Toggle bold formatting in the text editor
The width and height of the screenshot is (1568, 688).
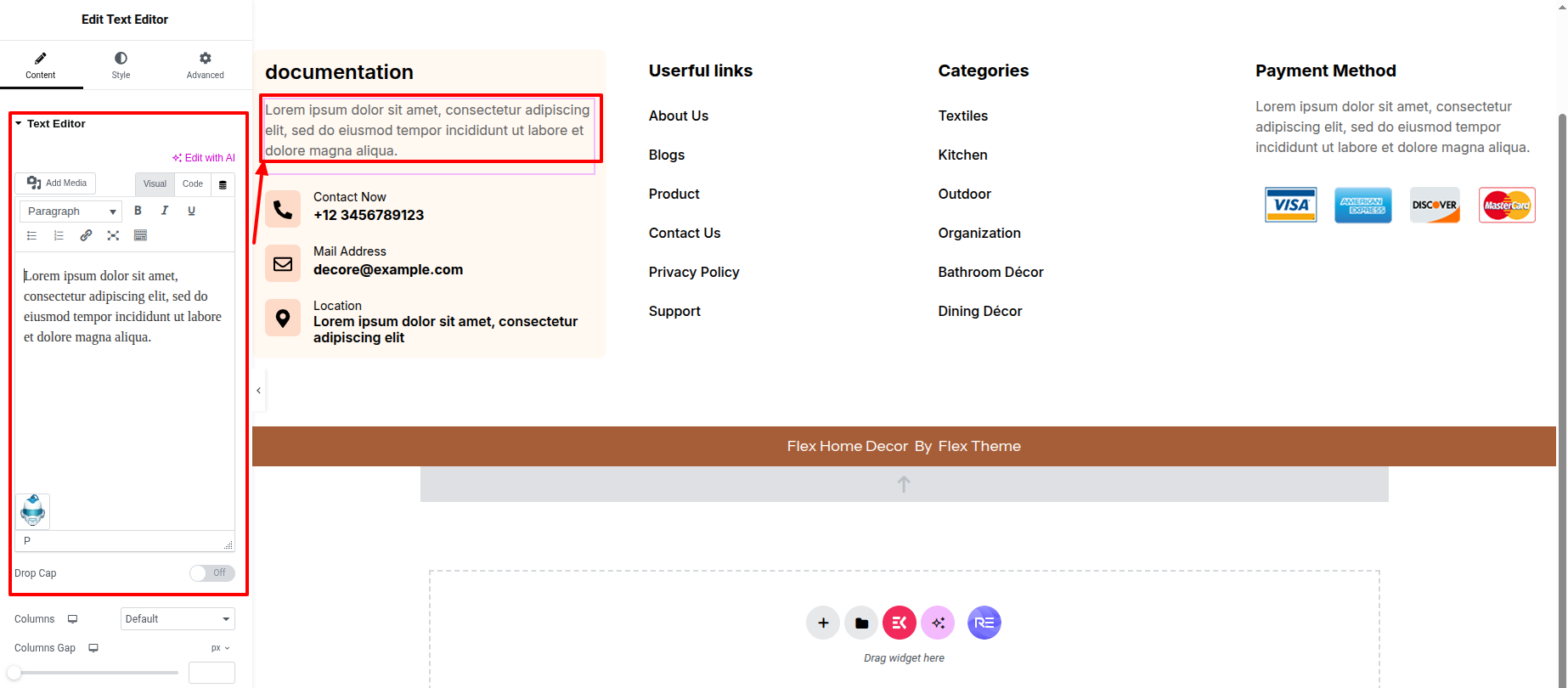(138, 211)
